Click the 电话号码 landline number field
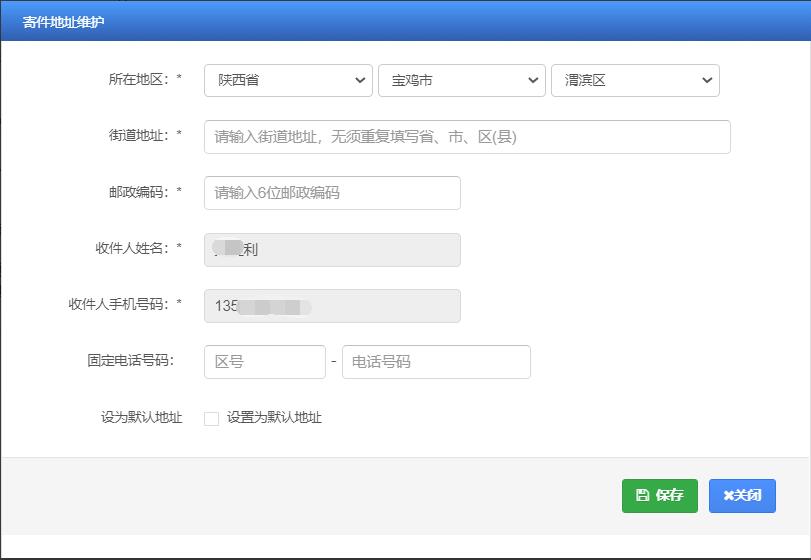Screen dimensions: 811x560 (436, 362)
